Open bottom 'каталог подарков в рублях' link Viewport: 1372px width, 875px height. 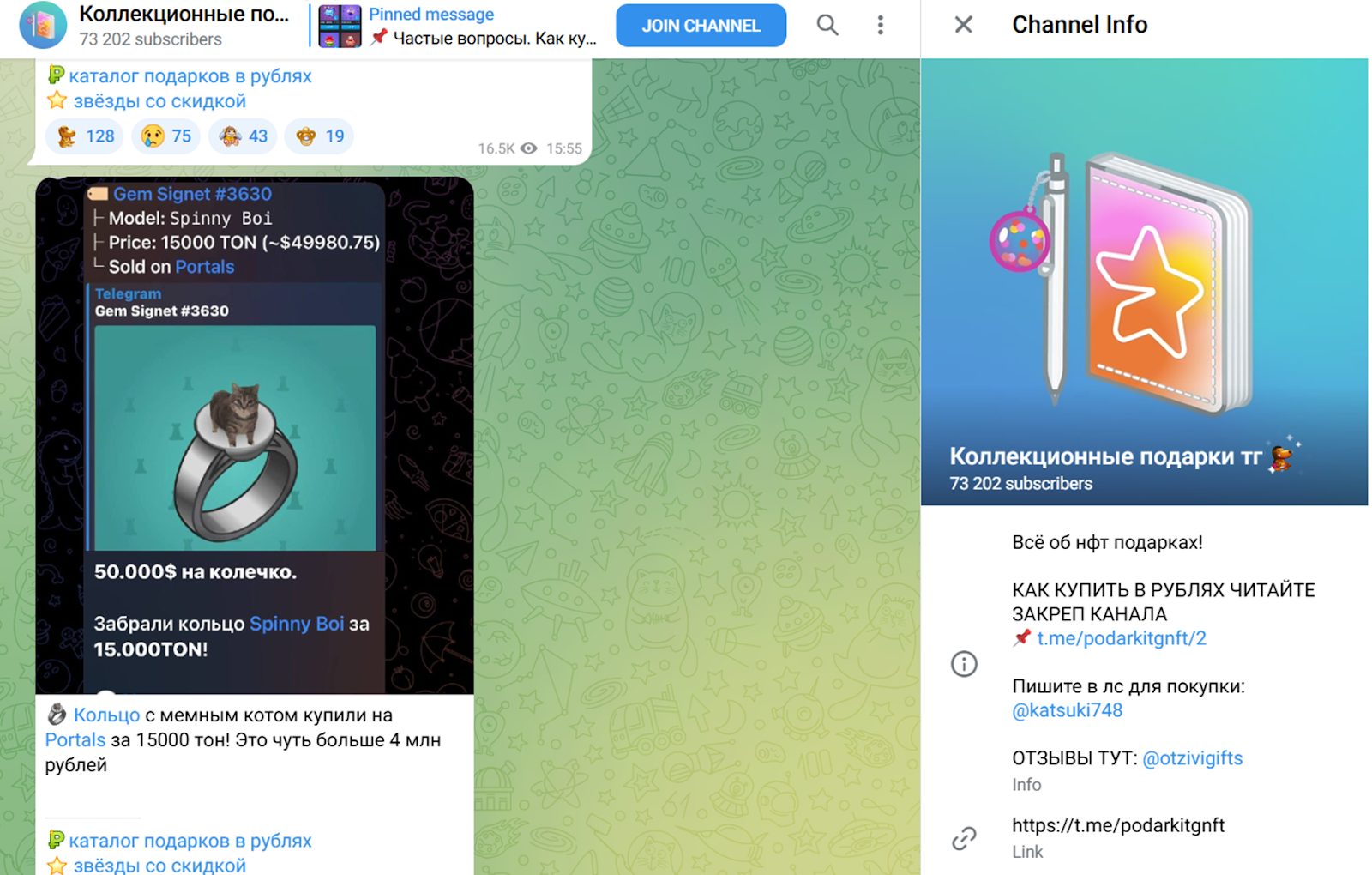190,841
